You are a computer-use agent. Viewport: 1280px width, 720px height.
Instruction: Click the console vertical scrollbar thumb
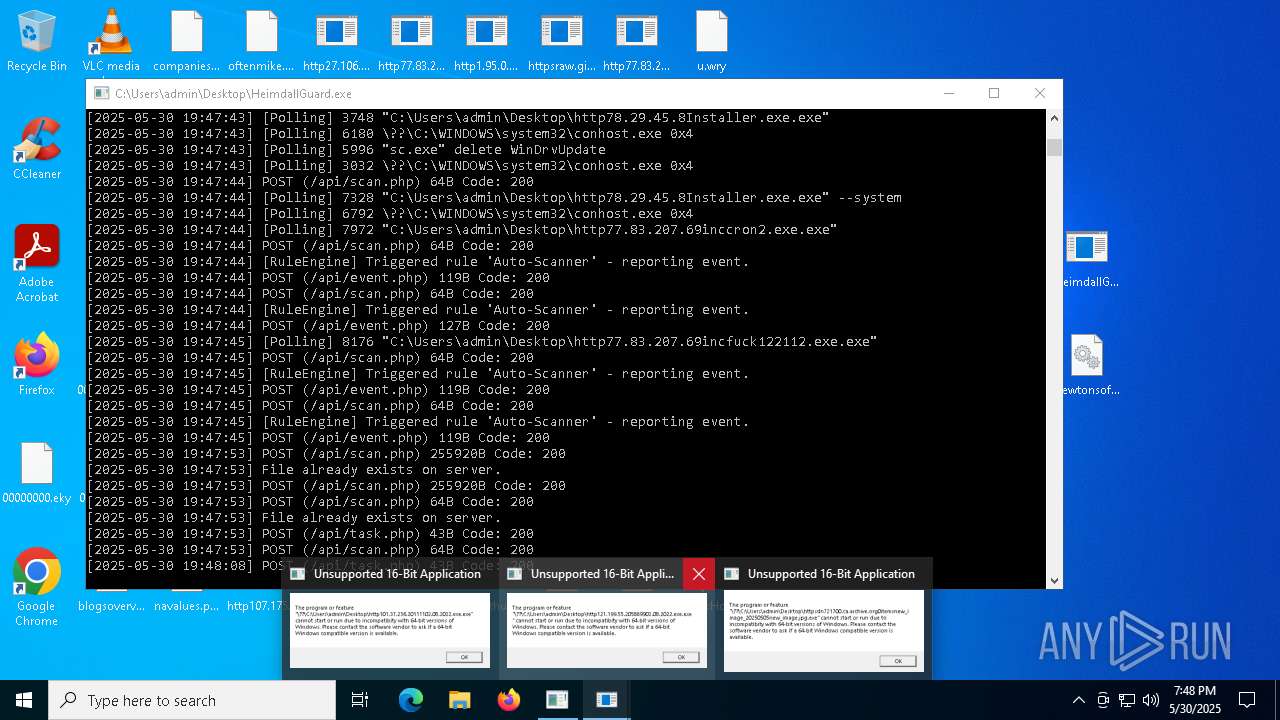point(1054,147)
